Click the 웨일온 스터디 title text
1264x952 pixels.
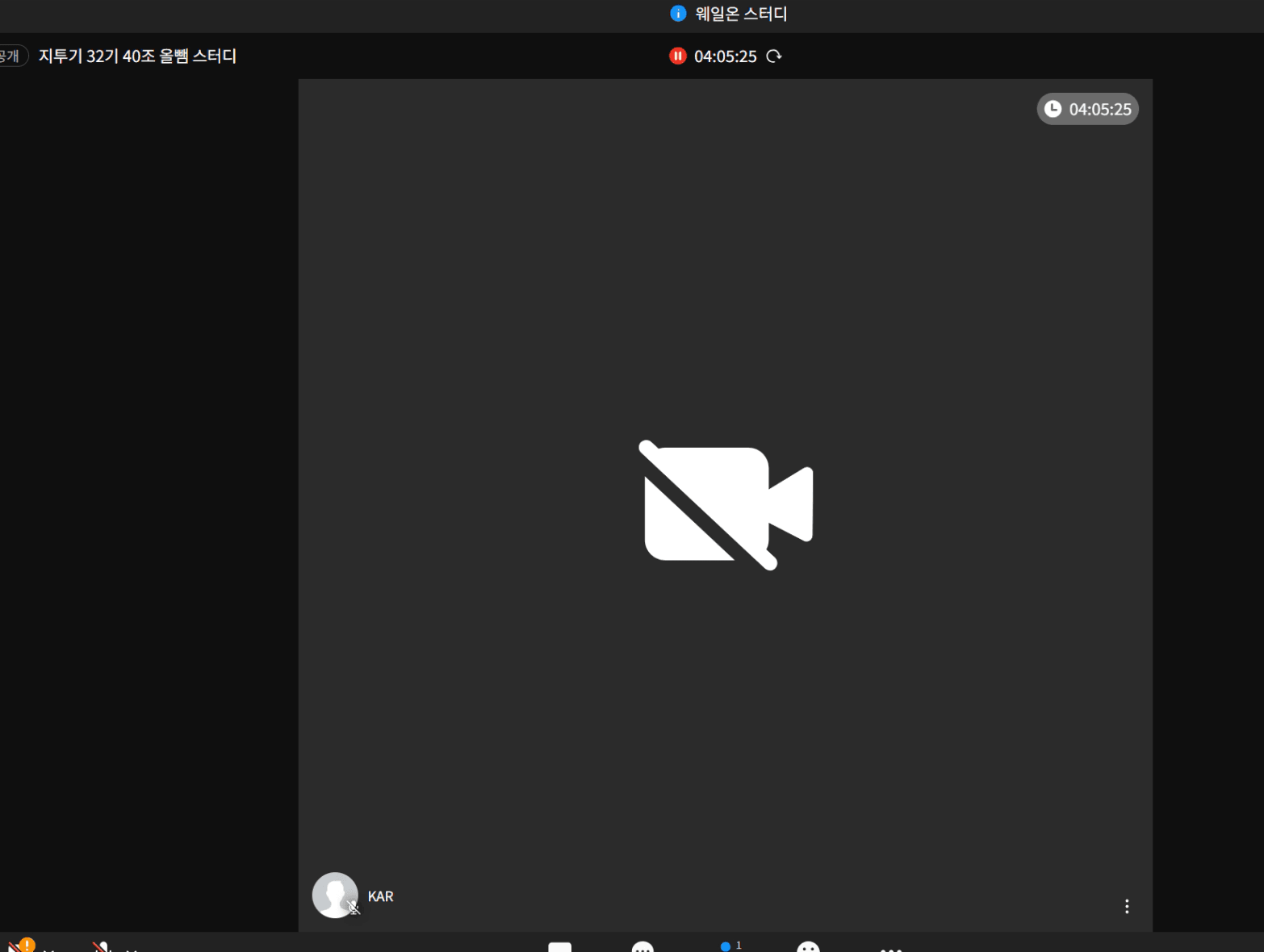[741, 14]
